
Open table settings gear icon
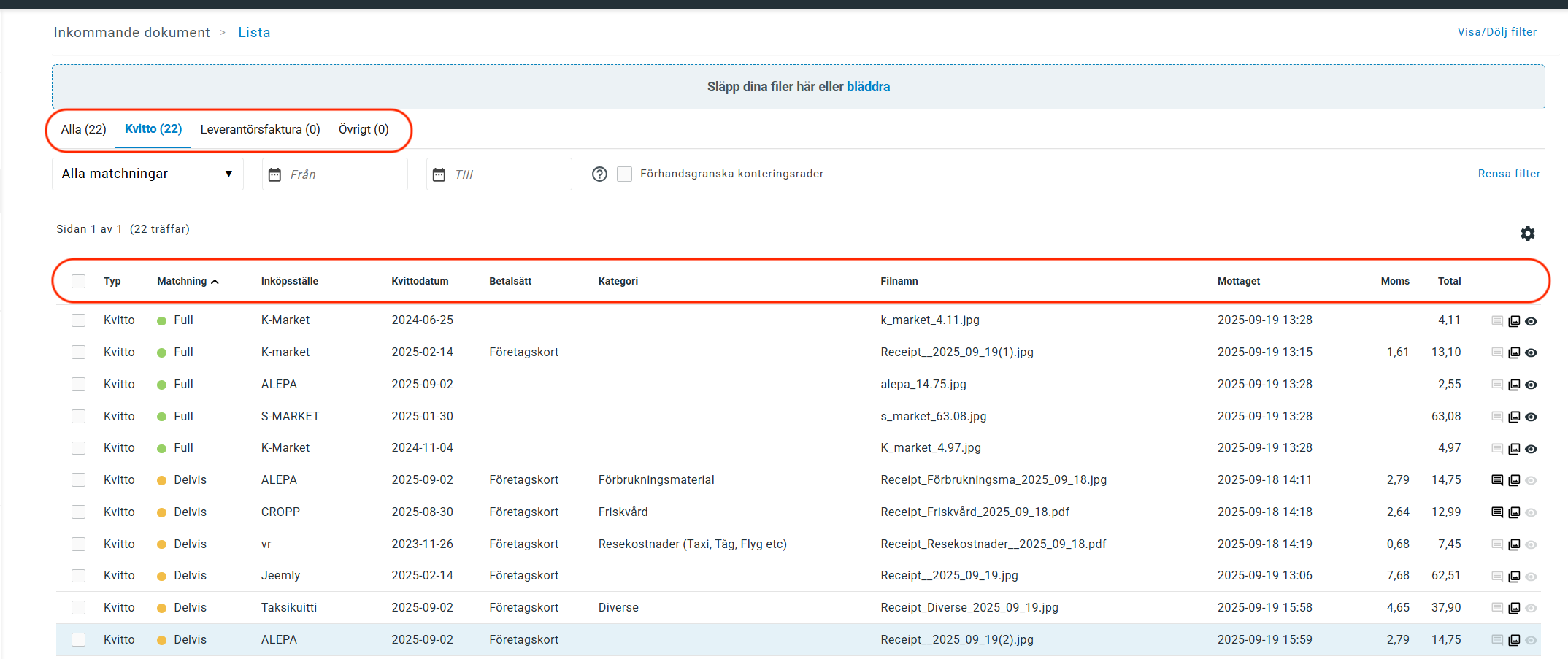point(1527,234)
